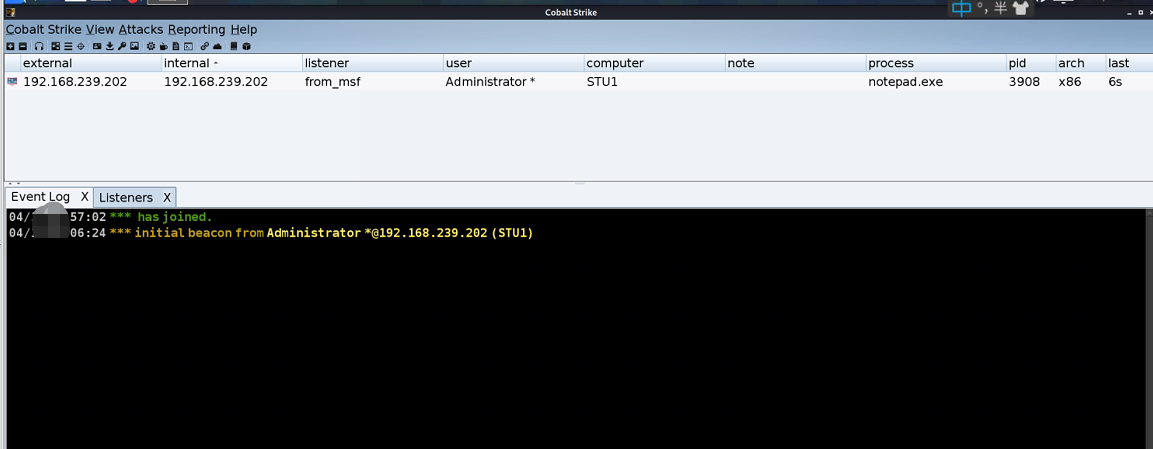Sort by the last column header
The width and height of the screenshot is (1153, 449).
coord(1129,63)
